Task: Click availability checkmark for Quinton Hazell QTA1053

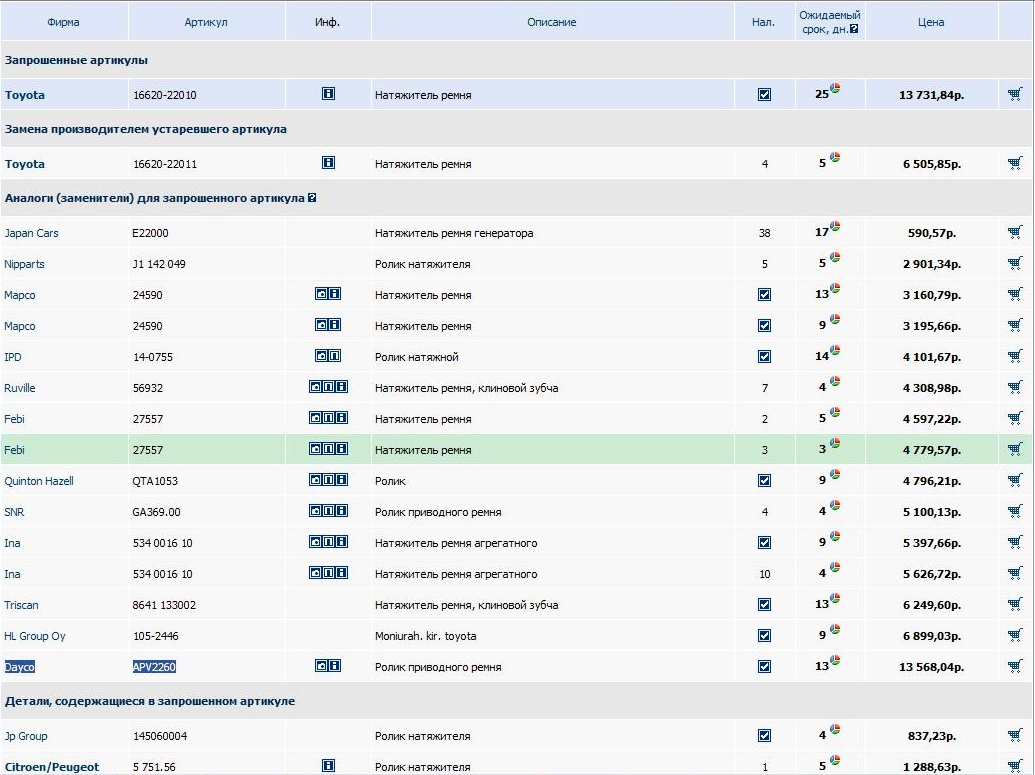Action: click(765, 481)
